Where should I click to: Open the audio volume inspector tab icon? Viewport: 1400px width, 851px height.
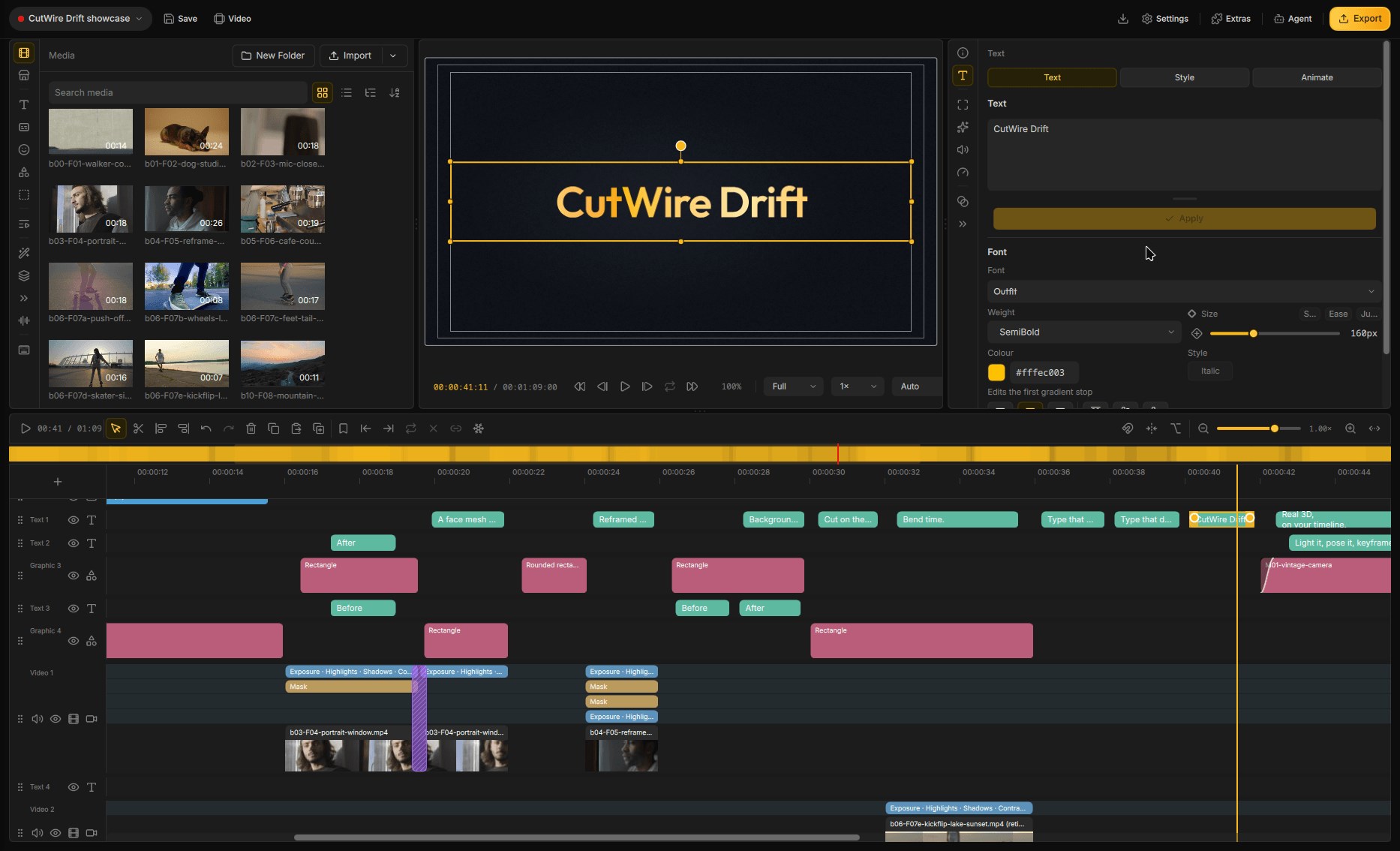pos(963,149)
